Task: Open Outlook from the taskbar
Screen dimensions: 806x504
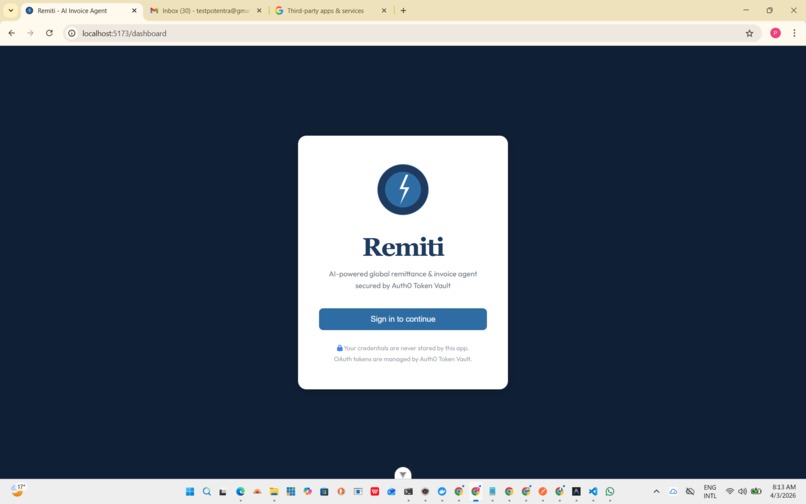Action: (x=391, y=492)
